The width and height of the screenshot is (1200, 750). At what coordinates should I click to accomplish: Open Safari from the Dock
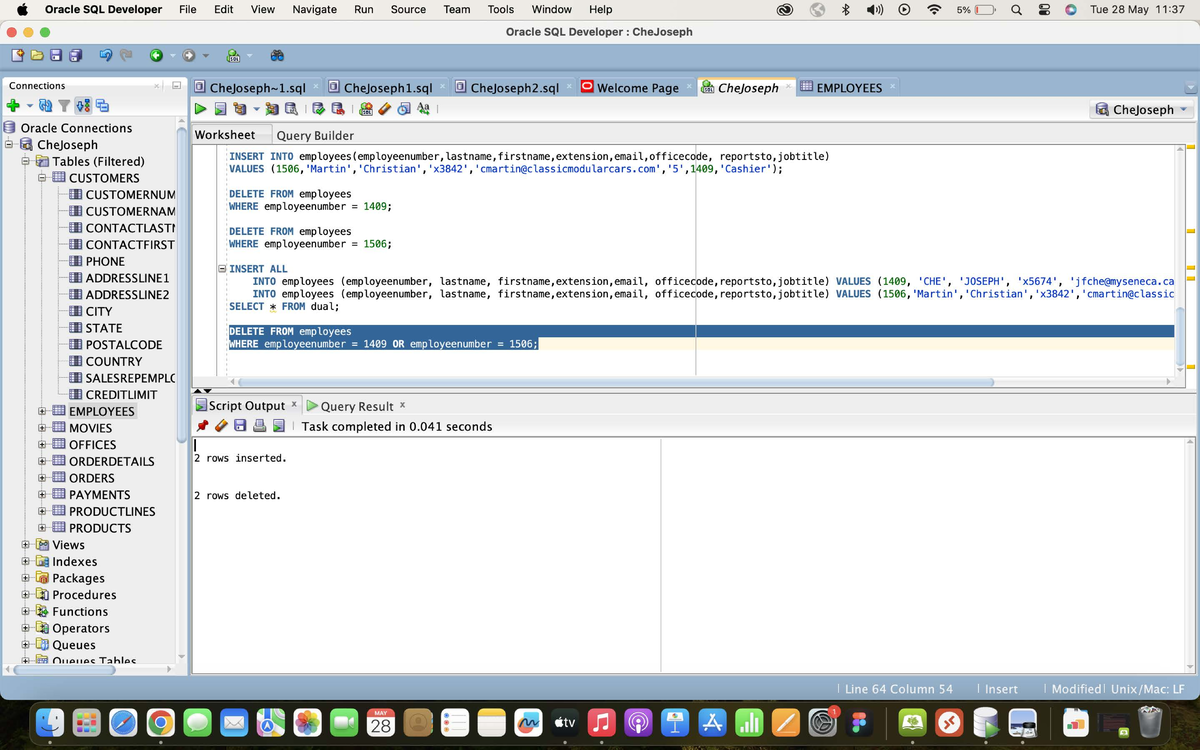[123, 722]
